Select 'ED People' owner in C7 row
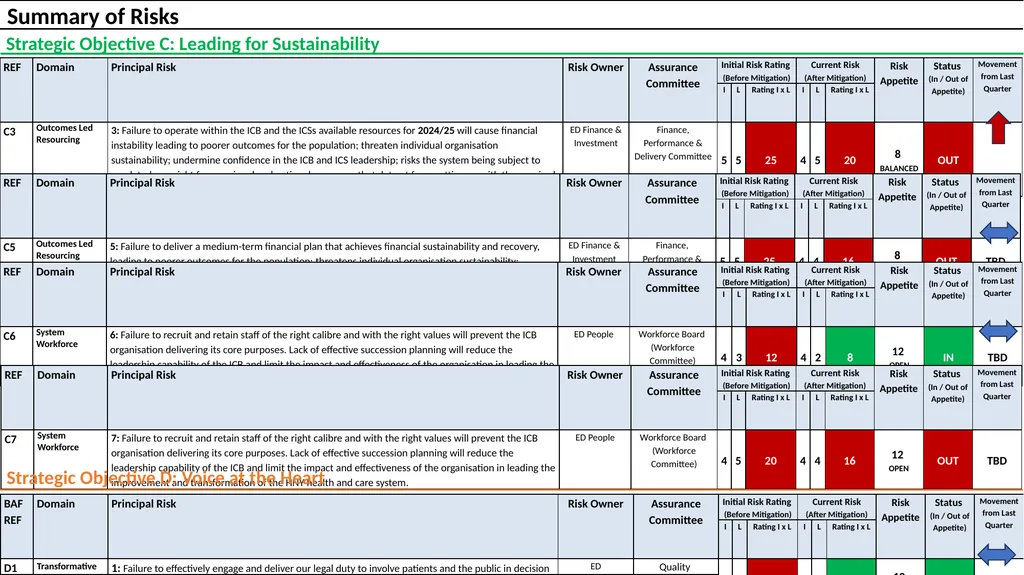The image size is (1024, 575). coord(595,438)
